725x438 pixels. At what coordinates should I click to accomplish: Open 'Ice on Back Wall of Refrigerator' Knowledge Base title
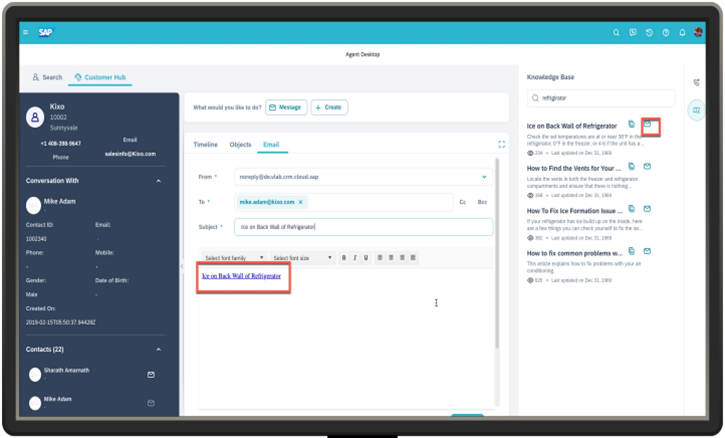pyautogui.click(x=572, y=126)
